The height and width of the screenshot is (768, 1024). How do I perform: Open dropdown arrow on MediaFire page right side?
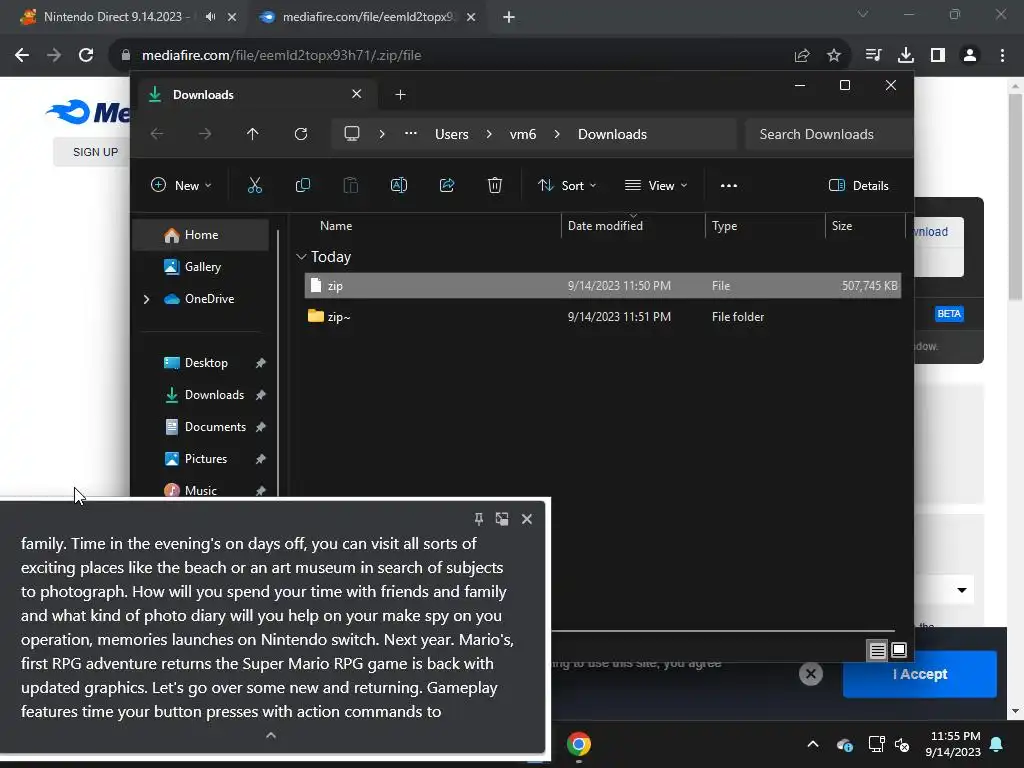[x=962, y=590]
